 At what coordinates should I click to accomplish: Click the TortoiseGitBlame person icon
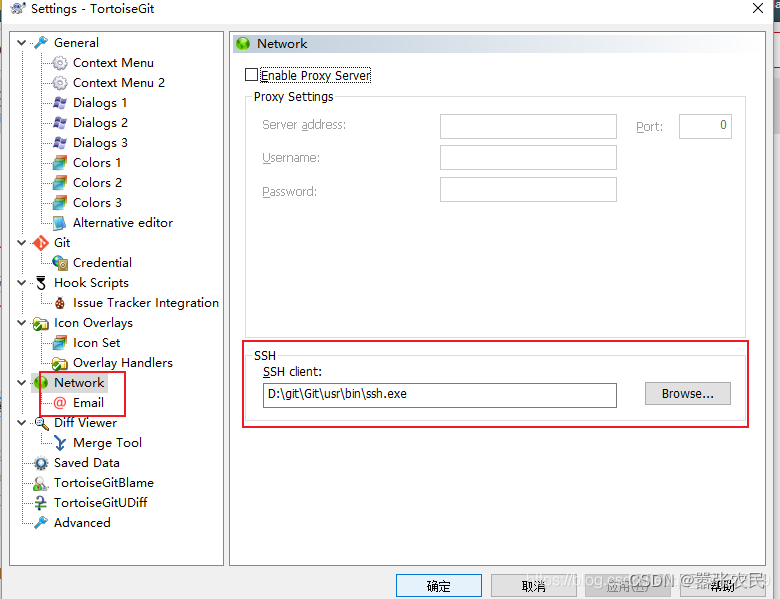tap(40, 483)
